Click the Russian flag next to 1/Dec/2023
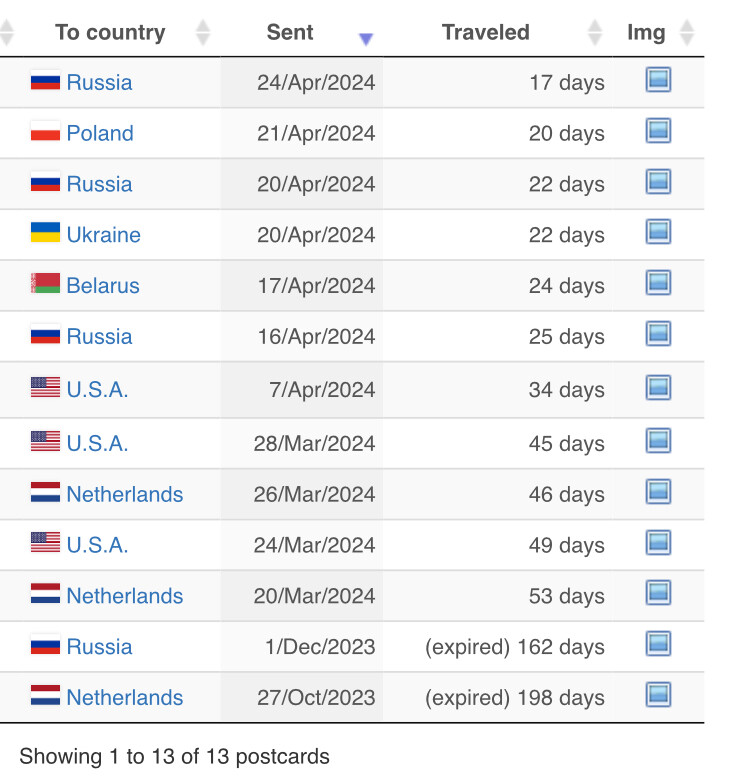 [45, 645]
